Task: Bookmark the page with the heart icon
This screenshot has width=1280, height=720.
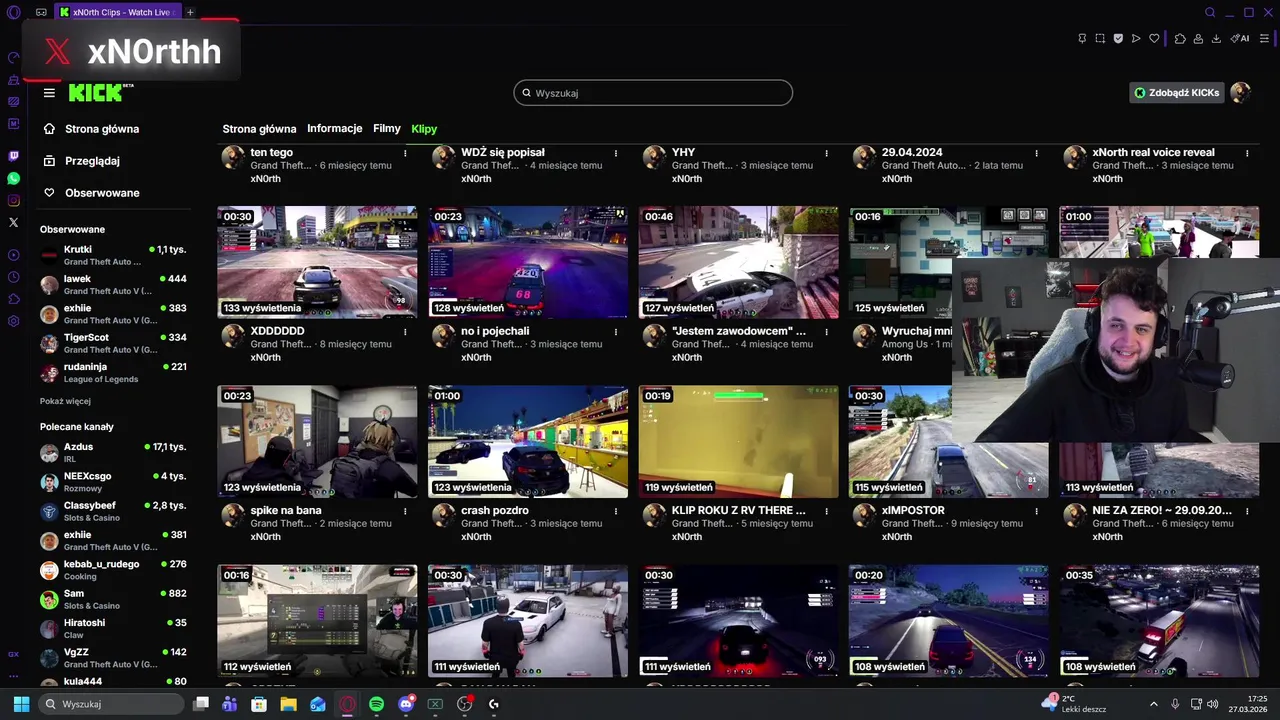Action: pyautogui.click(x=1154, y=39)
